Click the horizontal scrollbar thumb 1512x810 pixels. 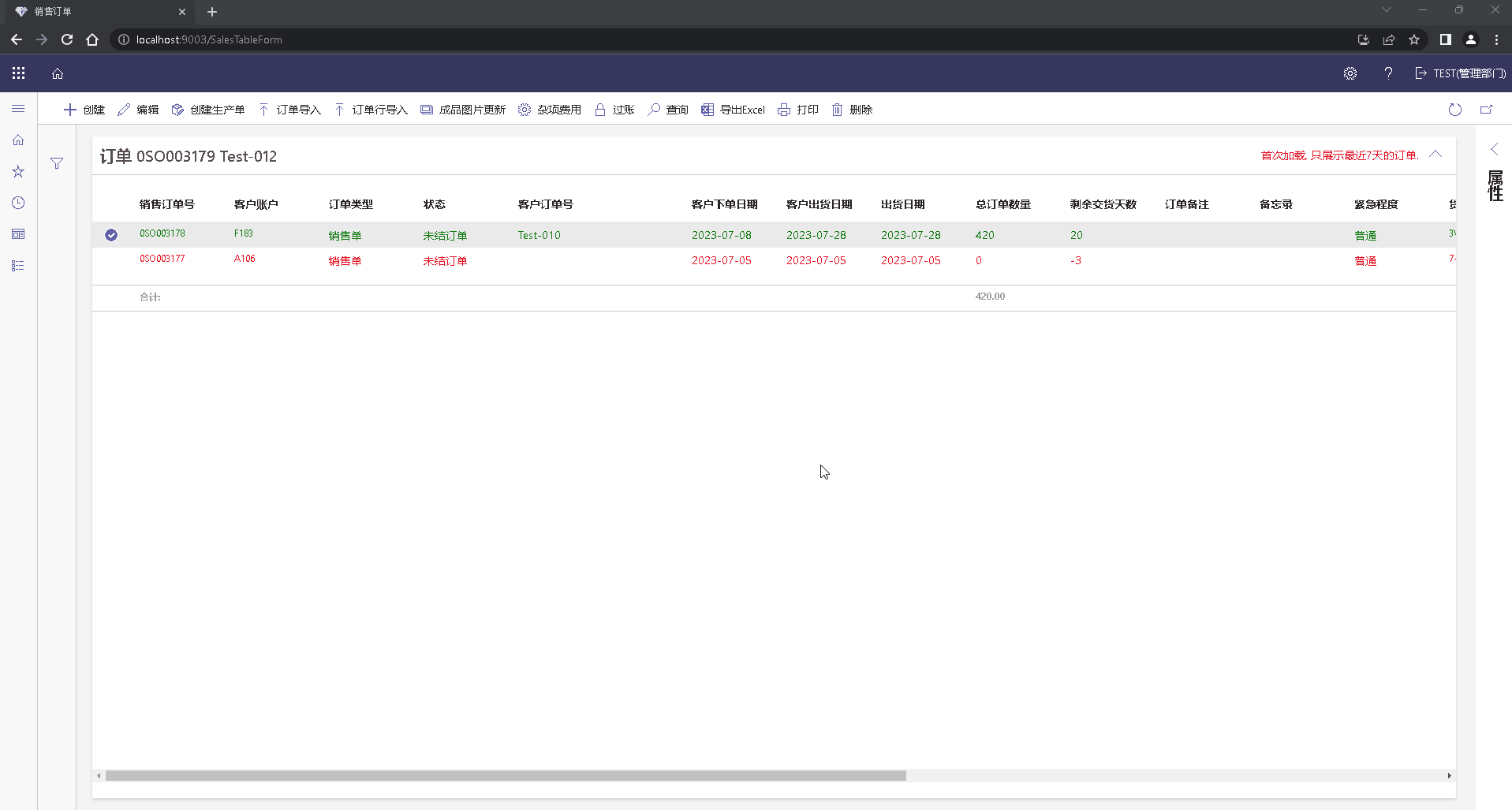point(505,775)
